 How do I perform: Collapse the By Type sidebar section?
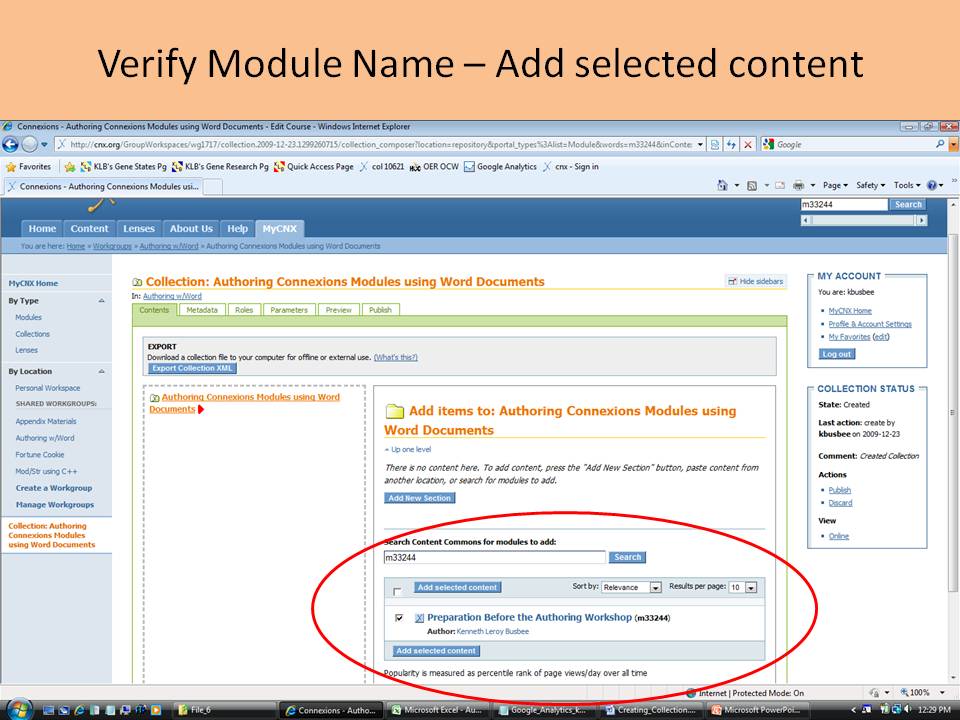(102, 301)
